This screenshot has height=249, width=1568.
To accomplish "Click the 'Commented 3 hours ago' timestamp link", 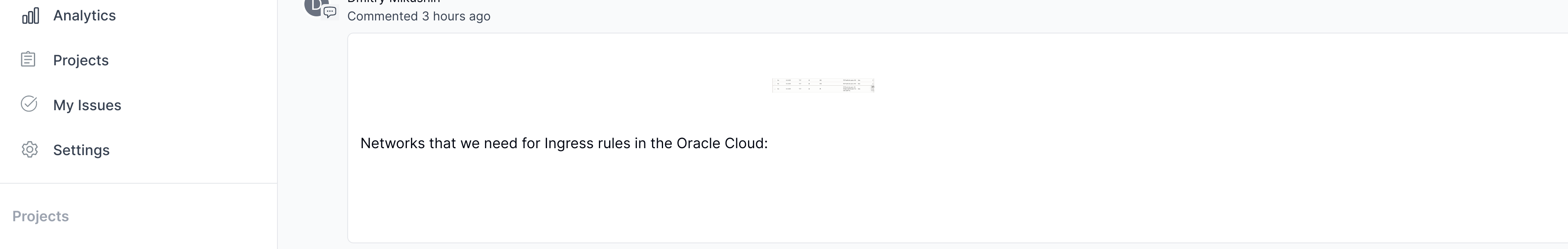I will (x=418, y=16).
